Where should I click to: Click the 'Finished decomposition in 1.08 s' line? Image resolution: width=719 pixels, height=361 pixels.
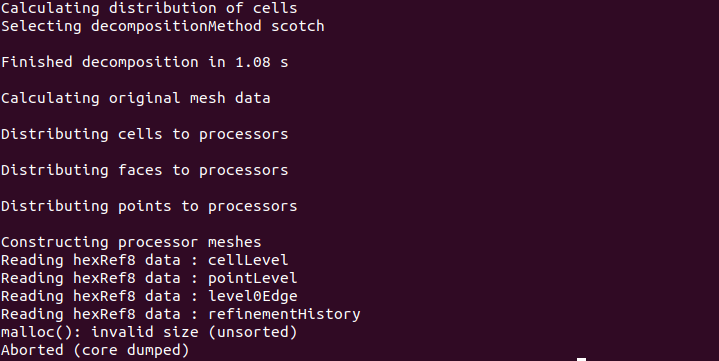(144, 62)
